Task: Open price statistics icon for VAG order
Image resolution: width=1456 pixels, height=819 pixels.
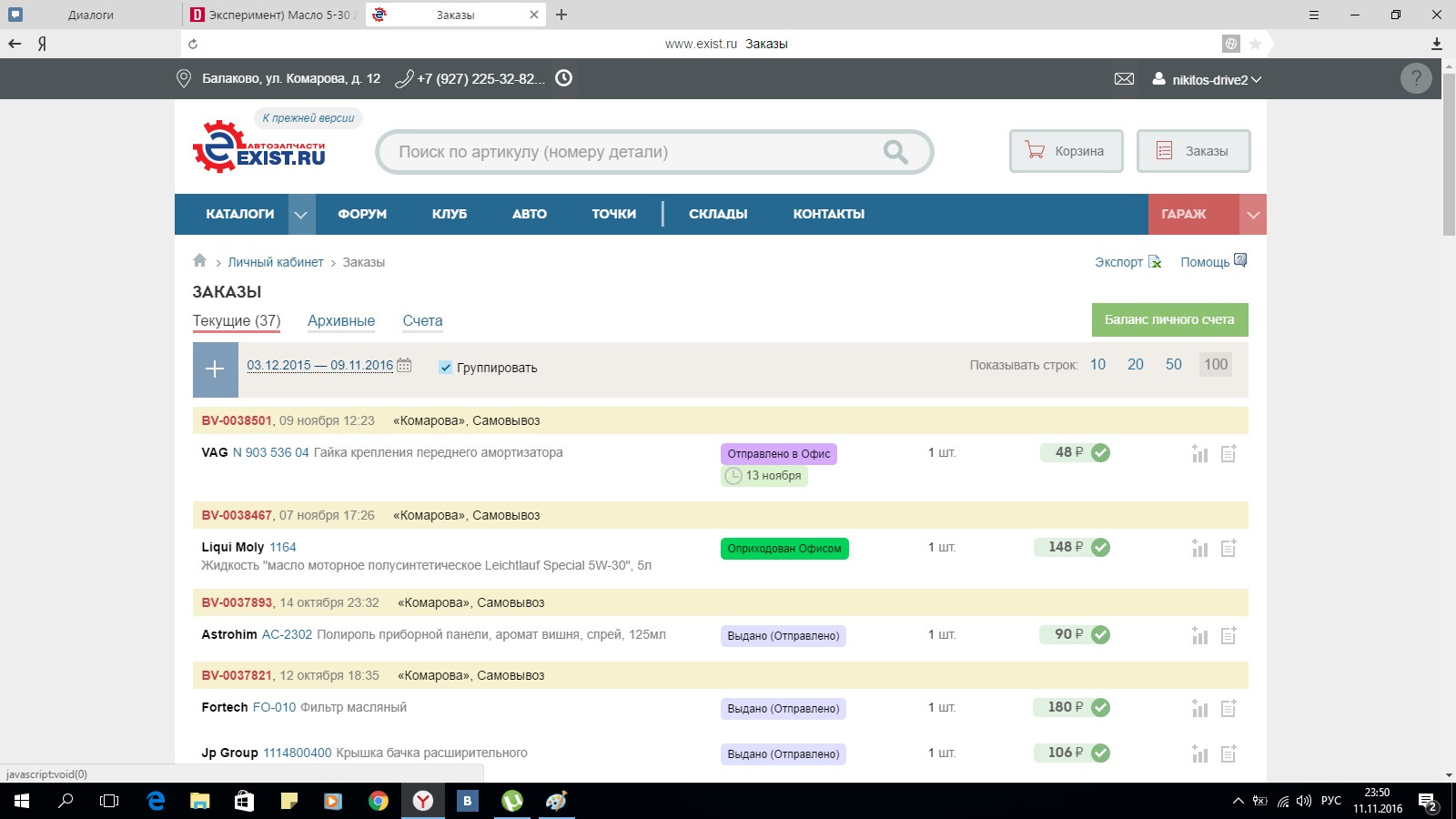Action: point(1199,453)
